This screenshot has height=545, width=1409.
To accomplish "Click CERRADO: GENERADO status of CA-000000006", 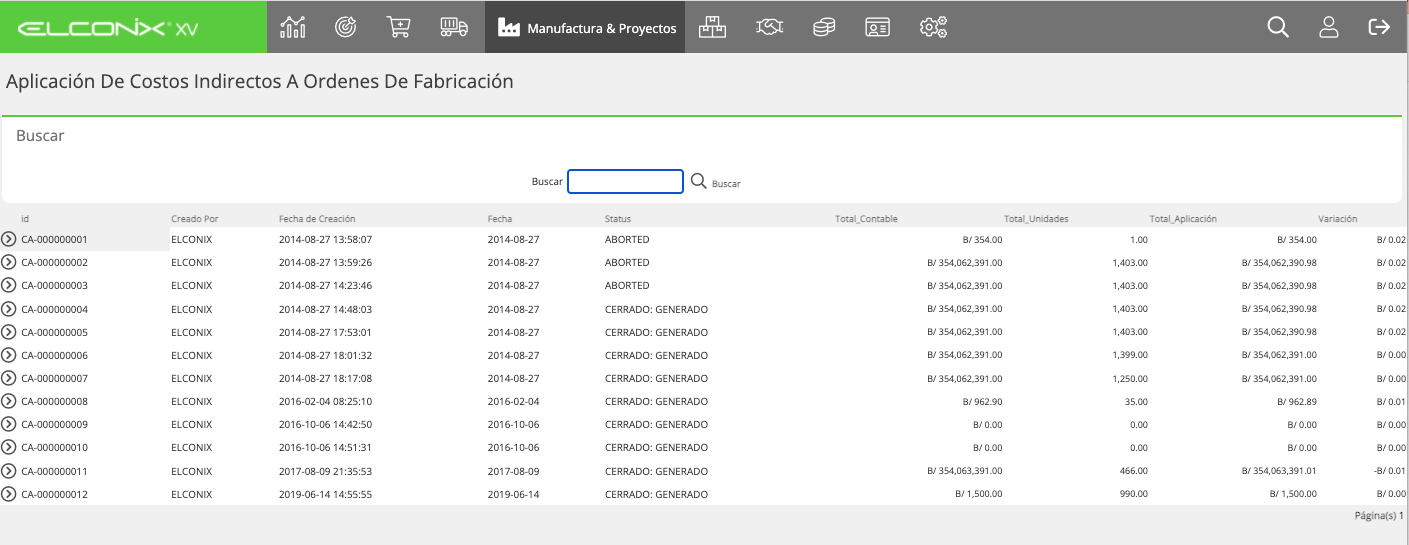I will click(x=656, y=355).
